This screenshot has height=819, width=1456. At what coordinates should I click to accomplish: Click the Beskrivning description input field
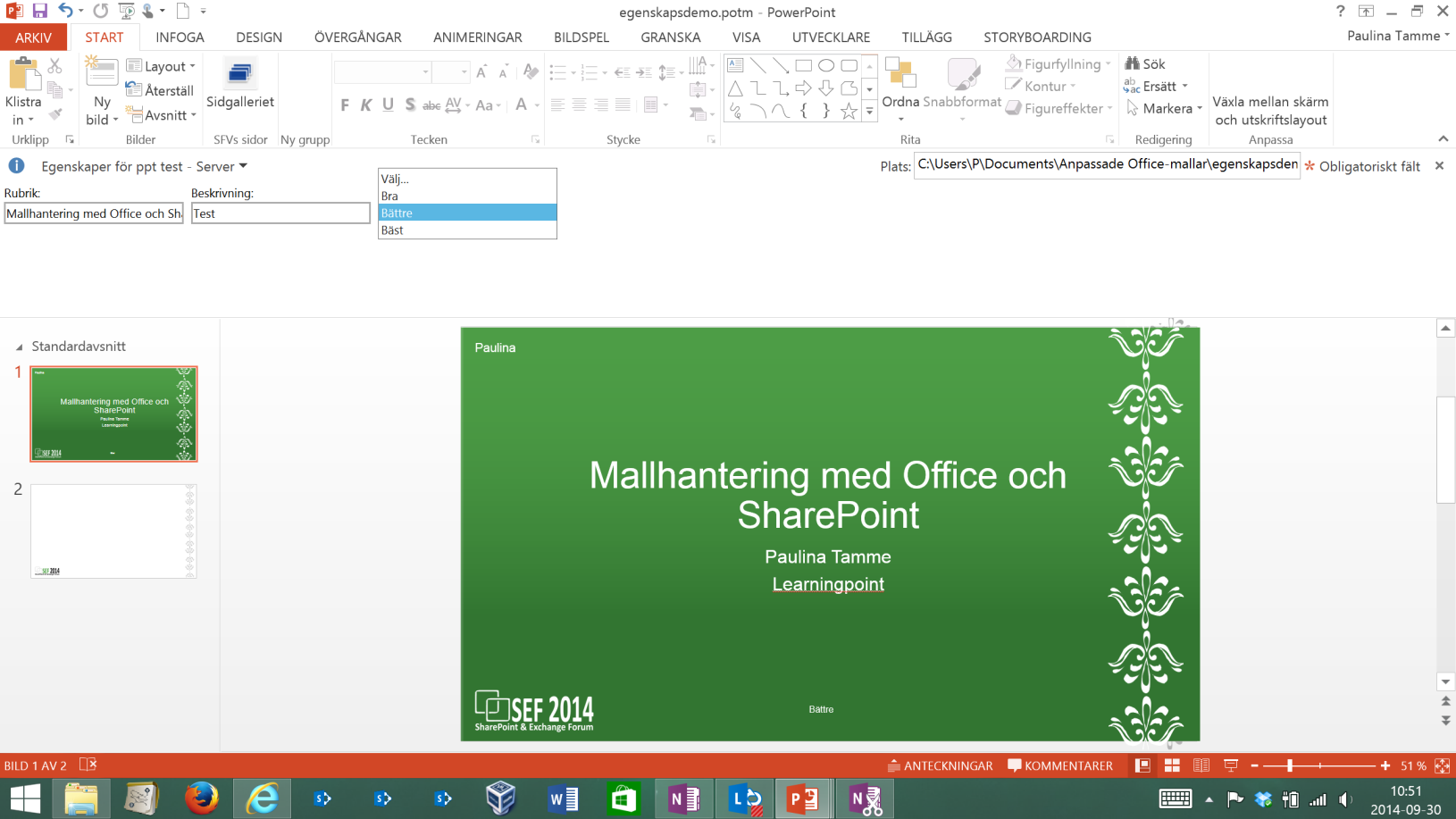coord(280,213)
